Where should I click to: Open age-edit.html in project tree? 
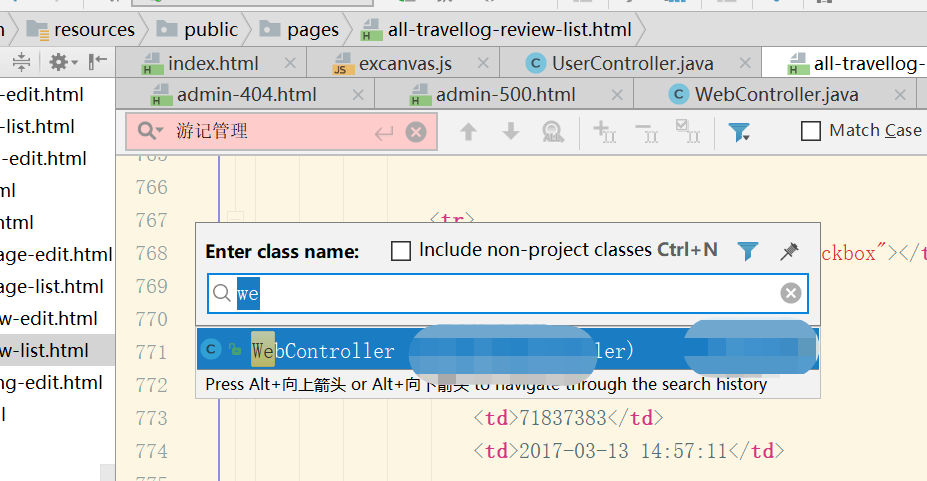57,255
